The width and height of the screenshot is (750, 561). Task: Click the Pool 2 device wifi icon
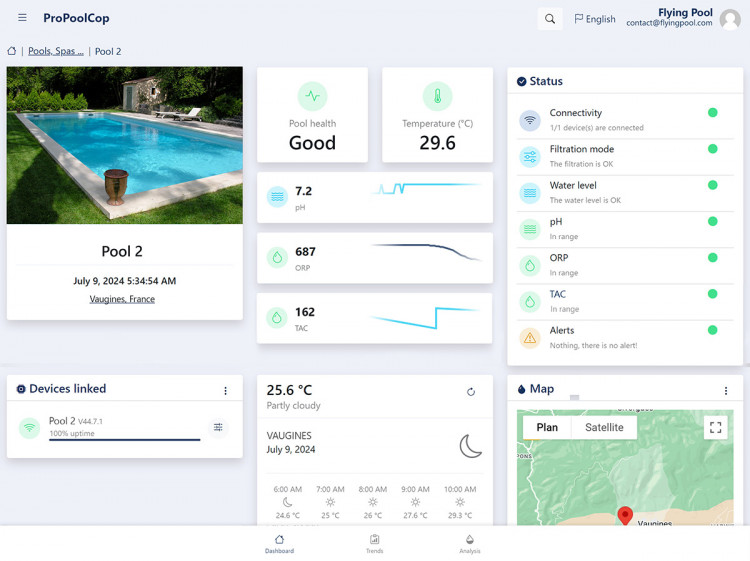pos(29,427)
